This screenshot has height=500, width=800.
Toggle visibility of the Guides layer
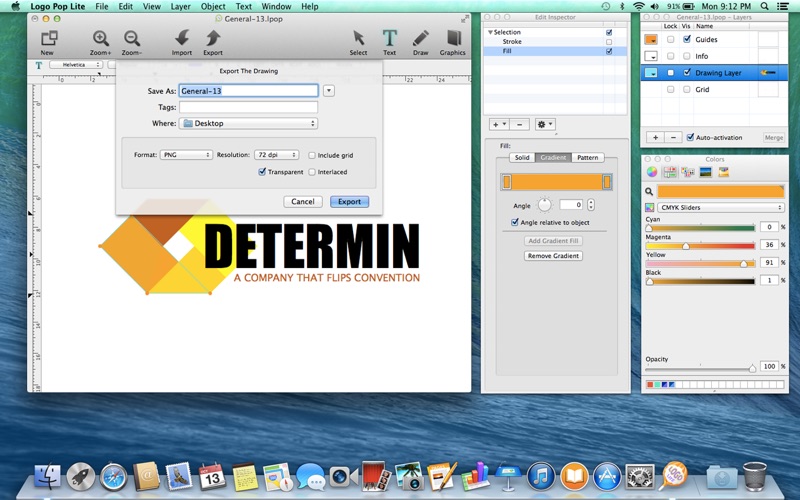tap(687, 39)
